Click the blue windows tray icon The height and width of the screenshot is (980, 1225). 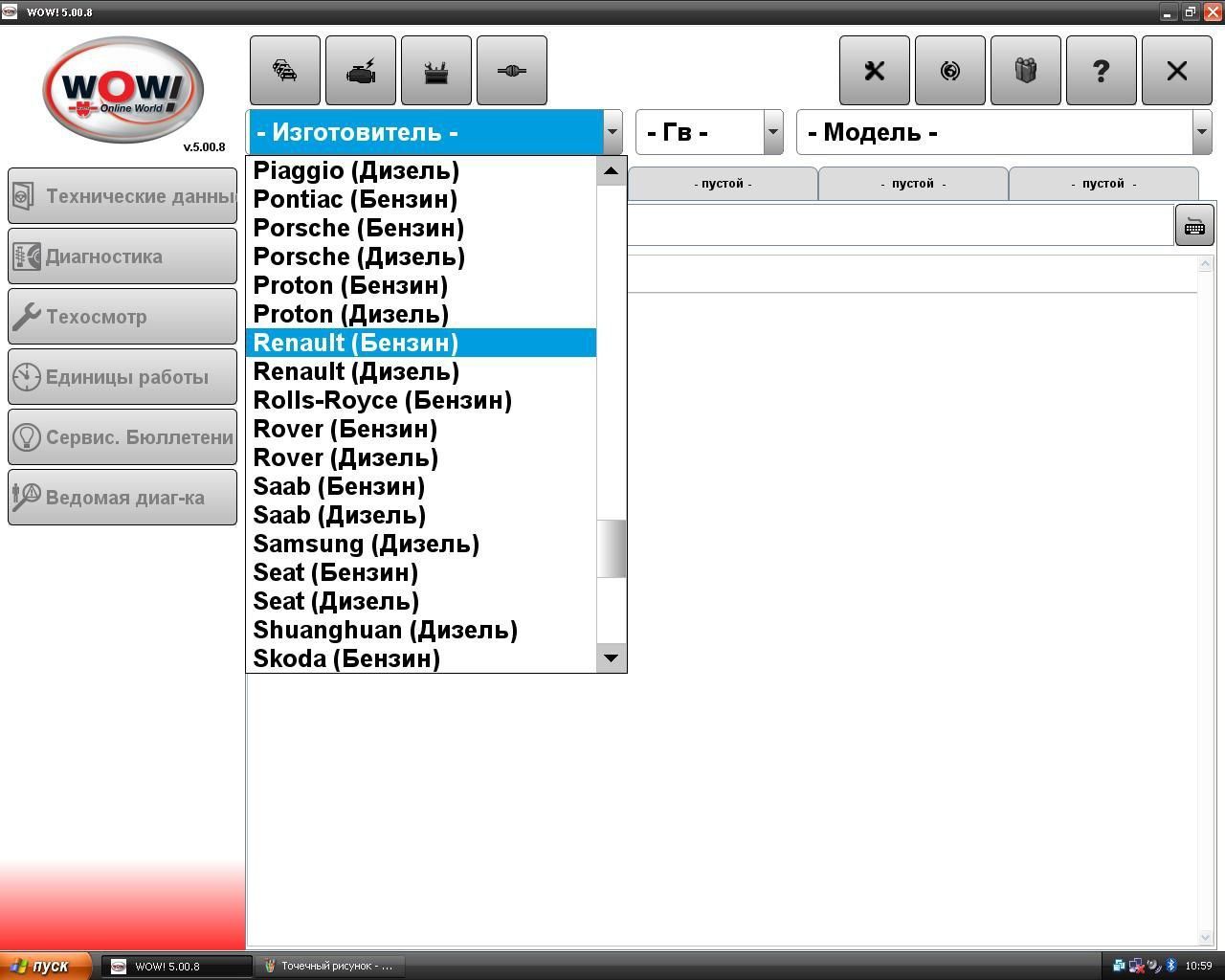click(x=1119, y=966)
